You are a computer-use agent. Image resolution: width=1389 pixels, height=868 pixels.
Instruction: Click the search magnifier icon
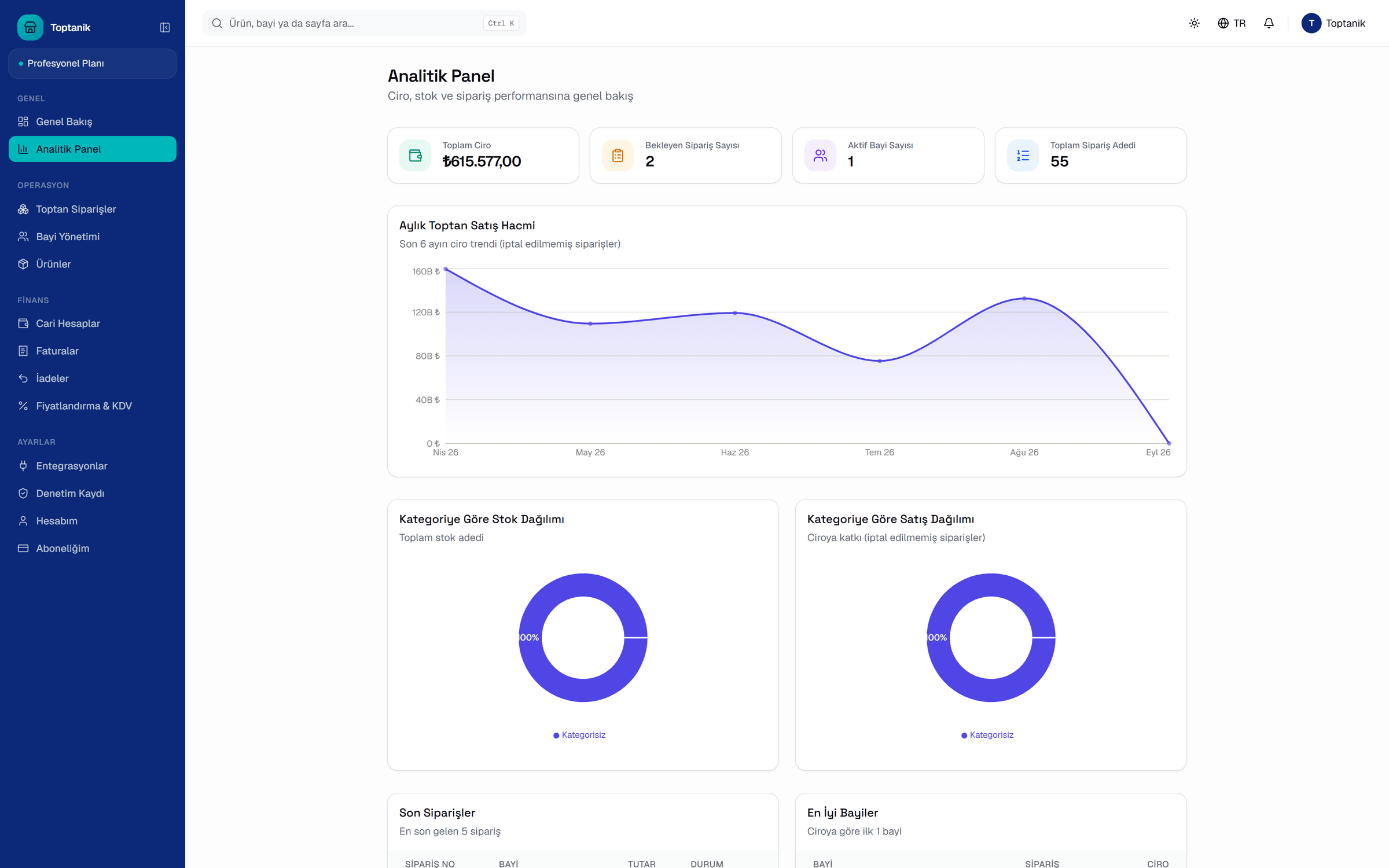click(x=217, y=23)
